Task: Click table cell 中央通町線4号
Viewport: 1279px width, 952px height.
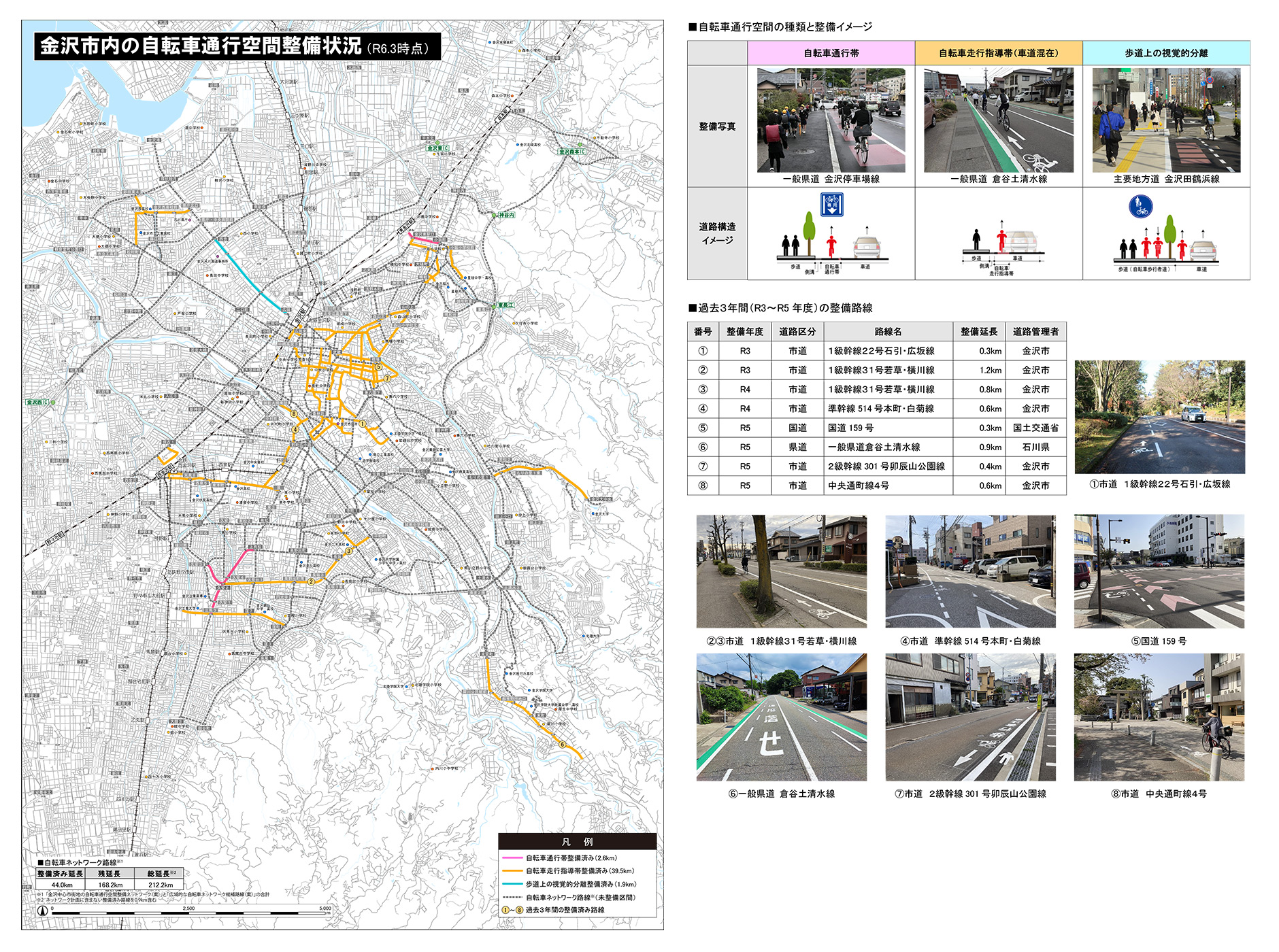Action: (x=888, y=486)
